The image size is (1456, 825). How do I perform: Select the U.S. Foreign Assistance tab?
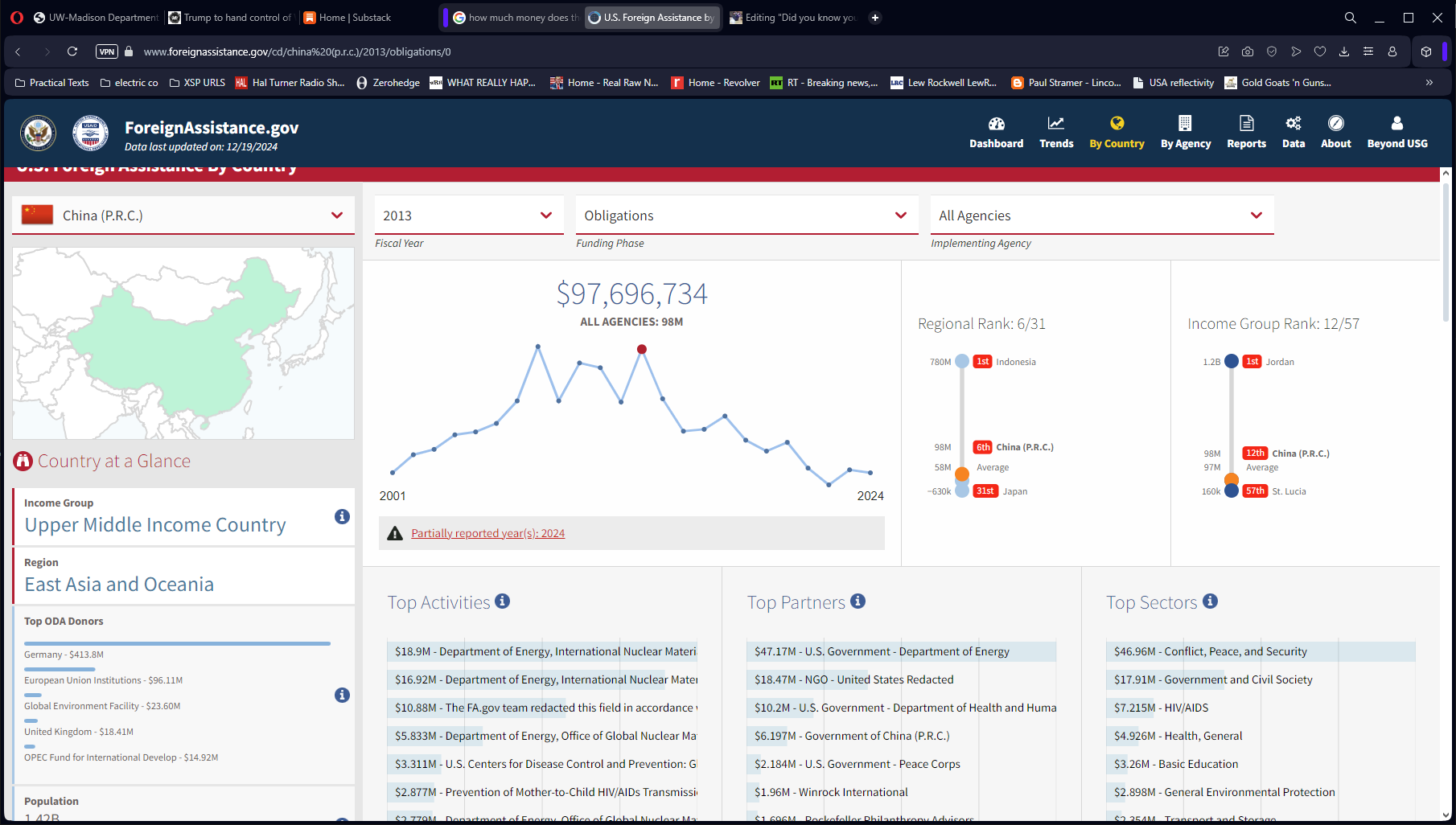coord(652,18)
